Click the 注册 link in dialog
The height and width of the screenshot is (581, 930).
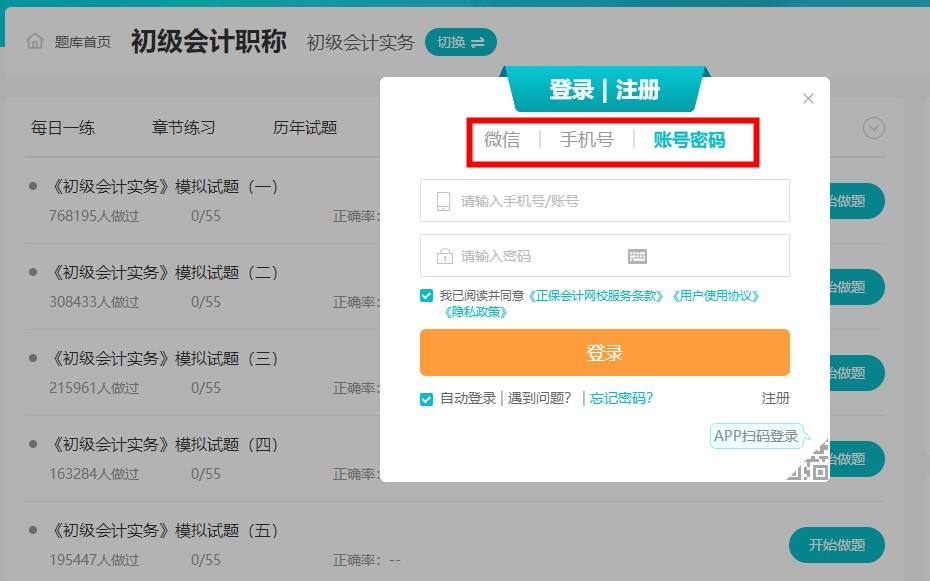coord(775,398)
